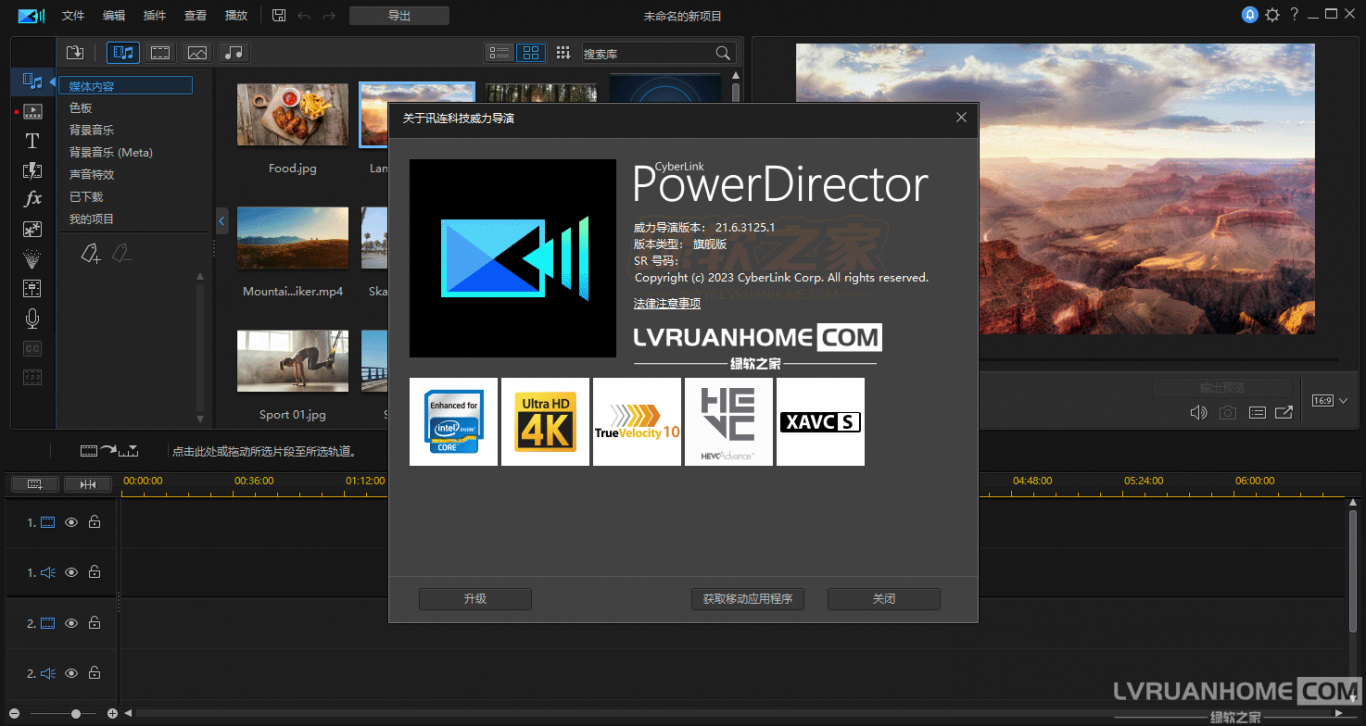Click the preview volume speaker icon
Screen dimensions: 1366x726
[x=1198, y=412]
